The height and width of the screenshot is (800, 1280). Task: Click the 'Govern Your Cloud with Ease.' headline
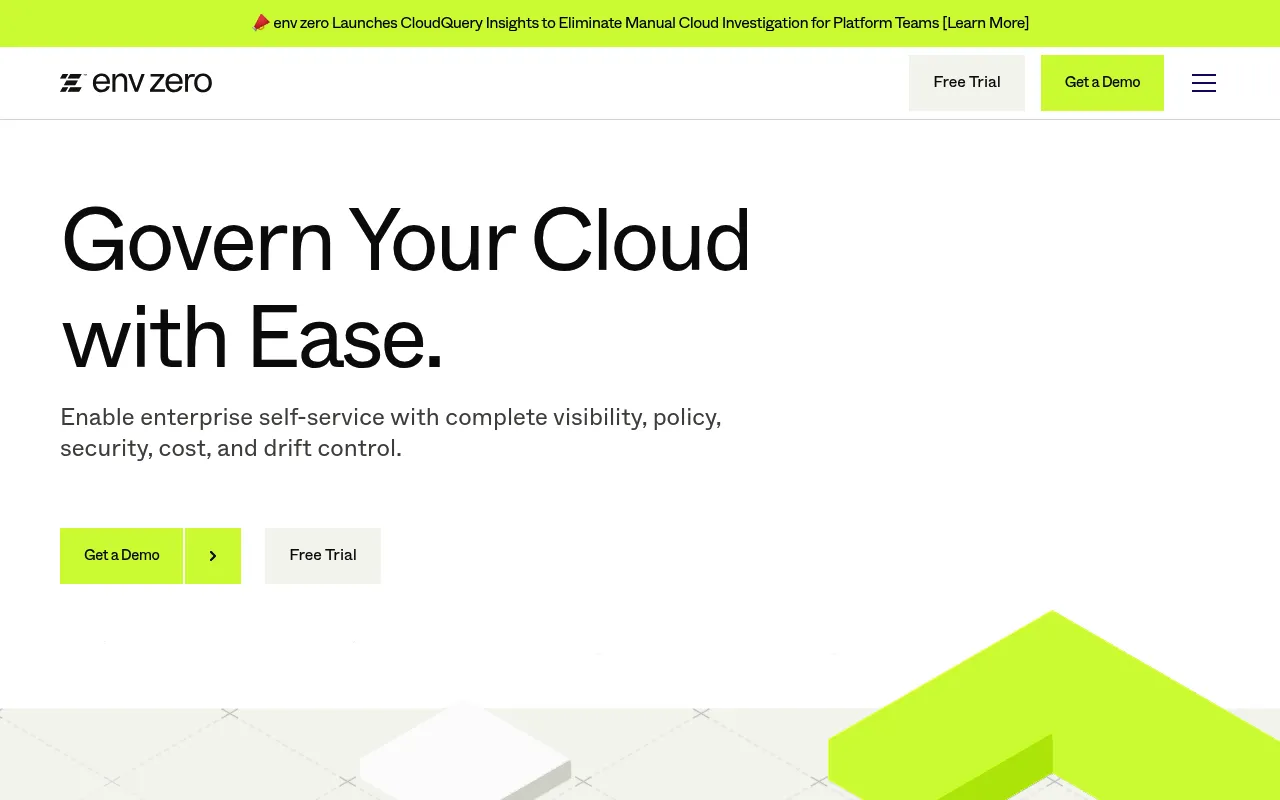click(x=406, y=288)
